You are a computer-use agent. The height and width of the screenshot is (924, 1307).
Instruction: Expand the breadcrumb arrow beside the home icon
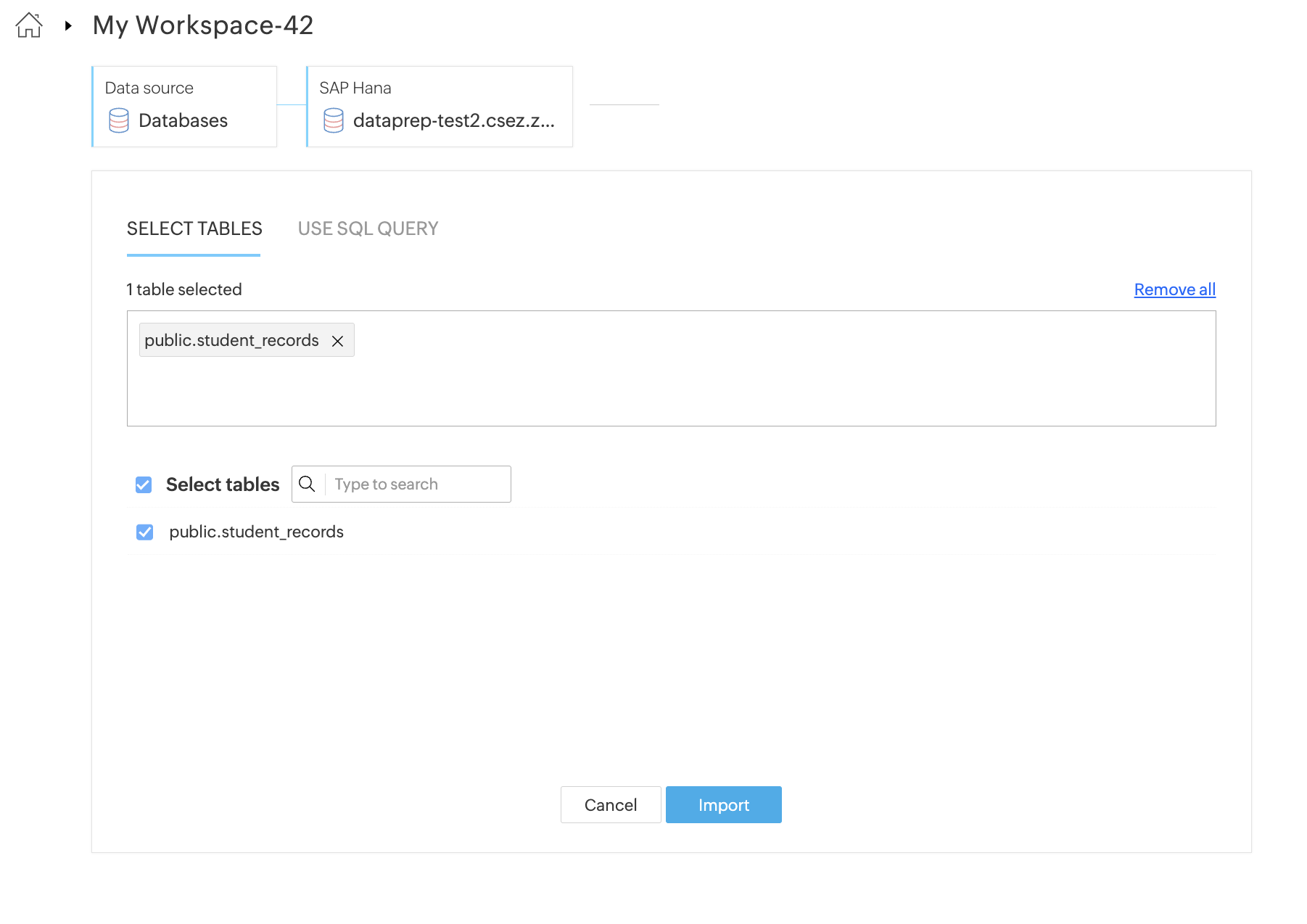tap(68, 26)
